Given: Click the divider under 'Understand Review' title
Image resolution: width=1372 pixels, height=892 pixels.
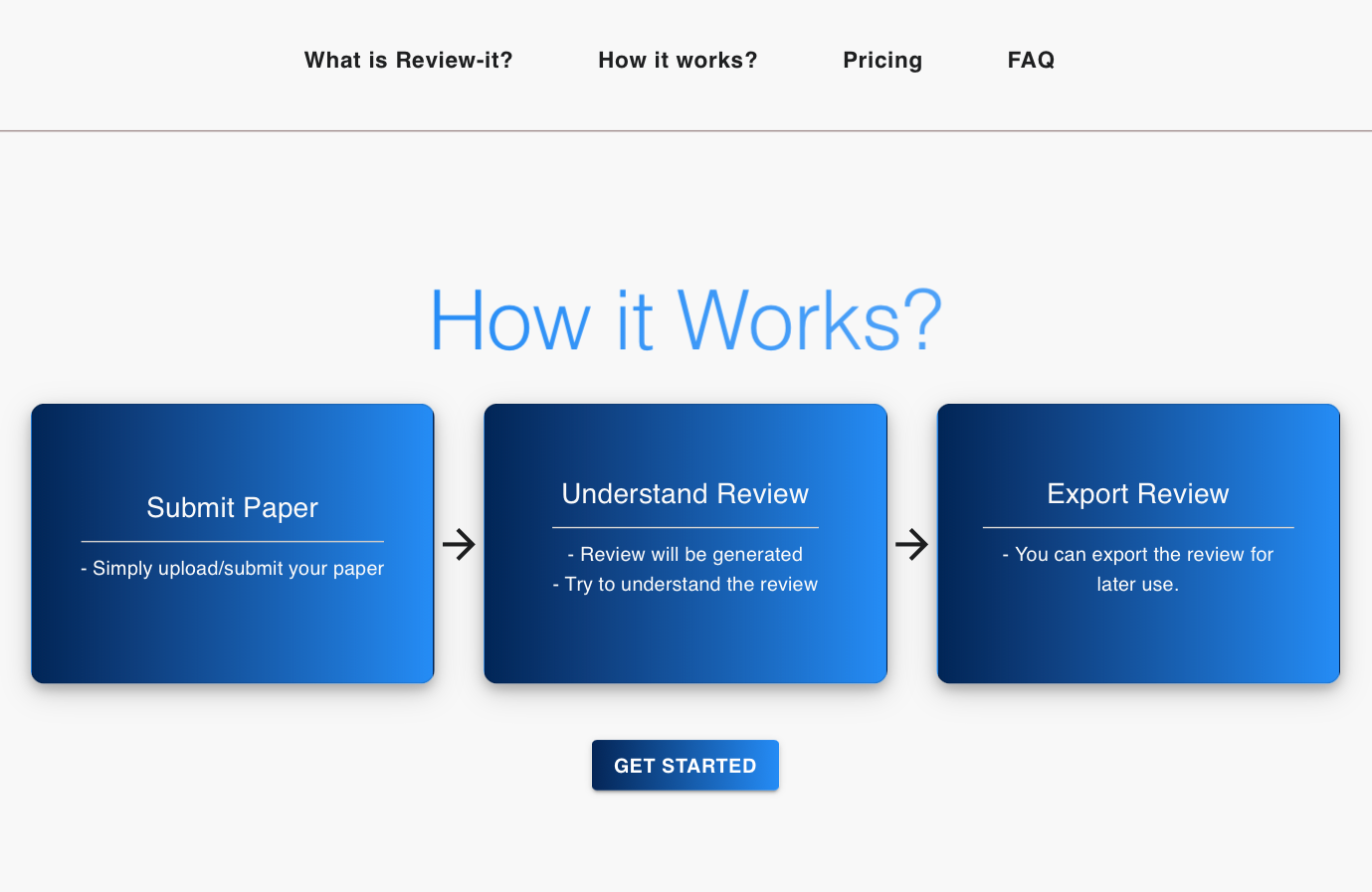Looking at the screenshot, I should (685, 527).
